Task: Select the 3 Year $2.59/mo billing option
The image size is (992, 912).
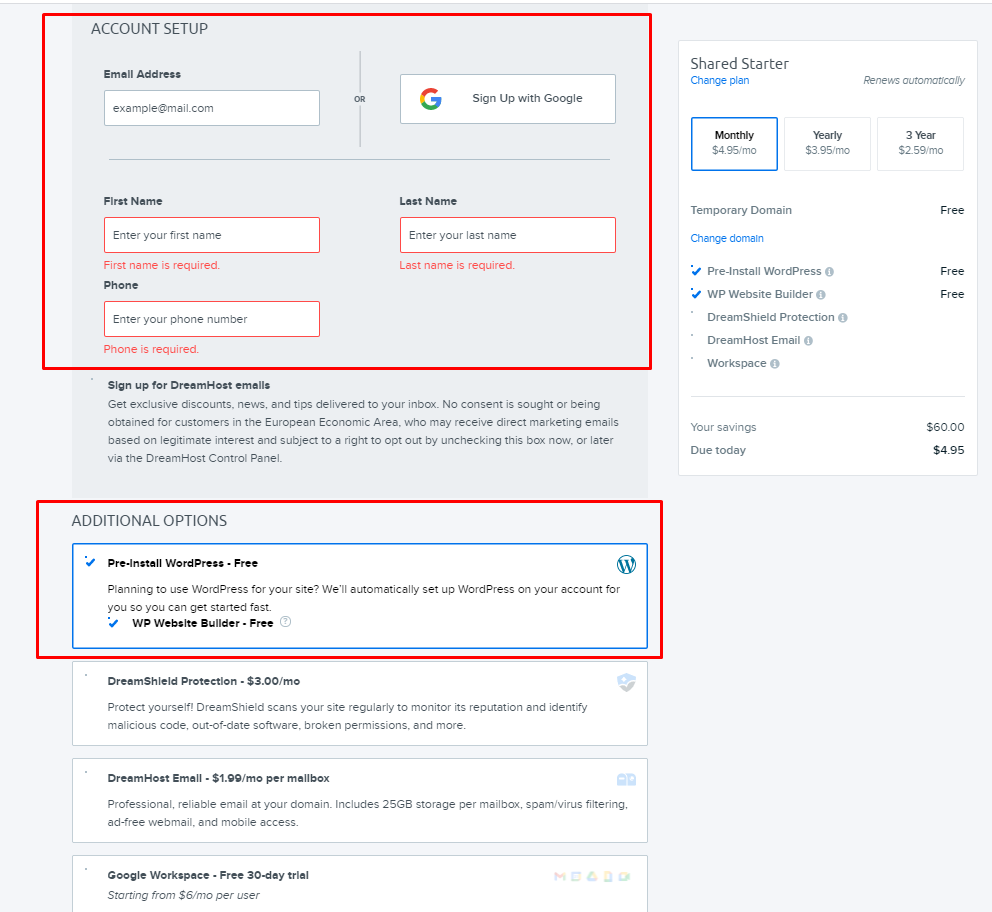Action: (x=921, y=144)
